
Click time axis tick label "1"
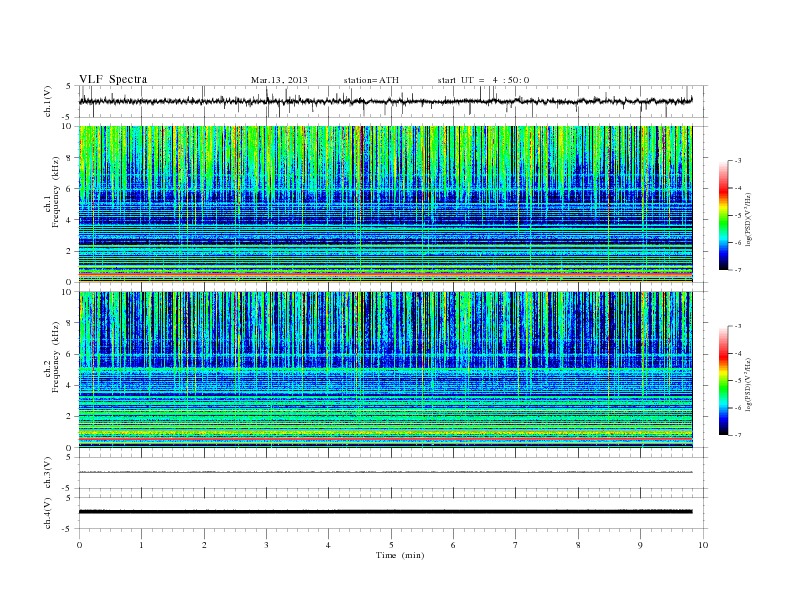coord(141,545)
